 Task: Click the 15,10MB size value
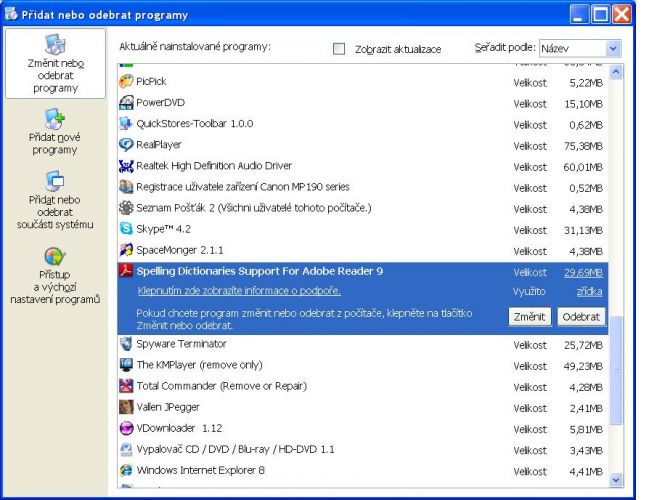click(583, 104)
